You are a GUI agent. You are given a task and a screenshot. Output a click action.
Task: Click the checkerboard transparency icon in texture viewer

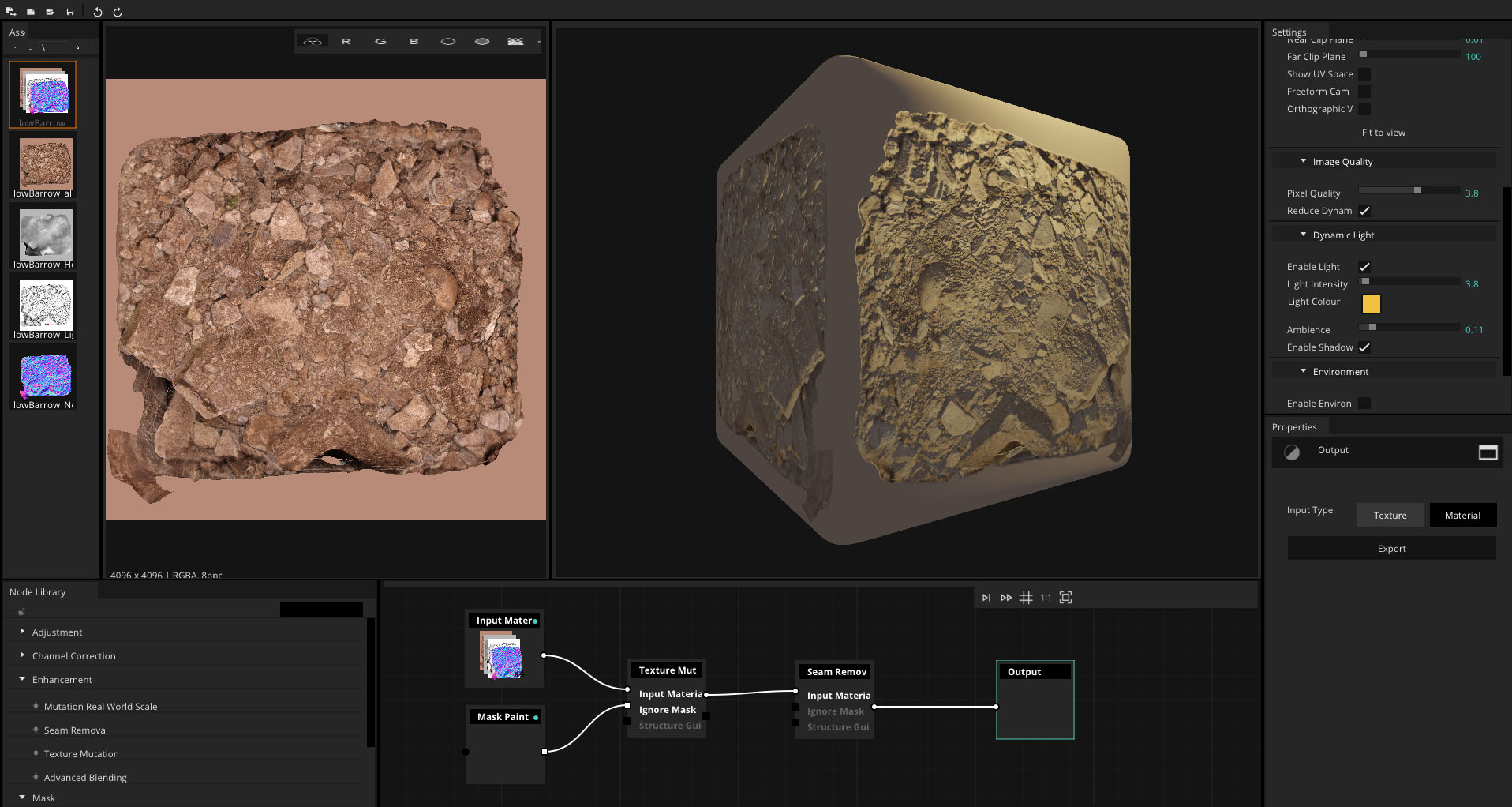click(515, 41)
